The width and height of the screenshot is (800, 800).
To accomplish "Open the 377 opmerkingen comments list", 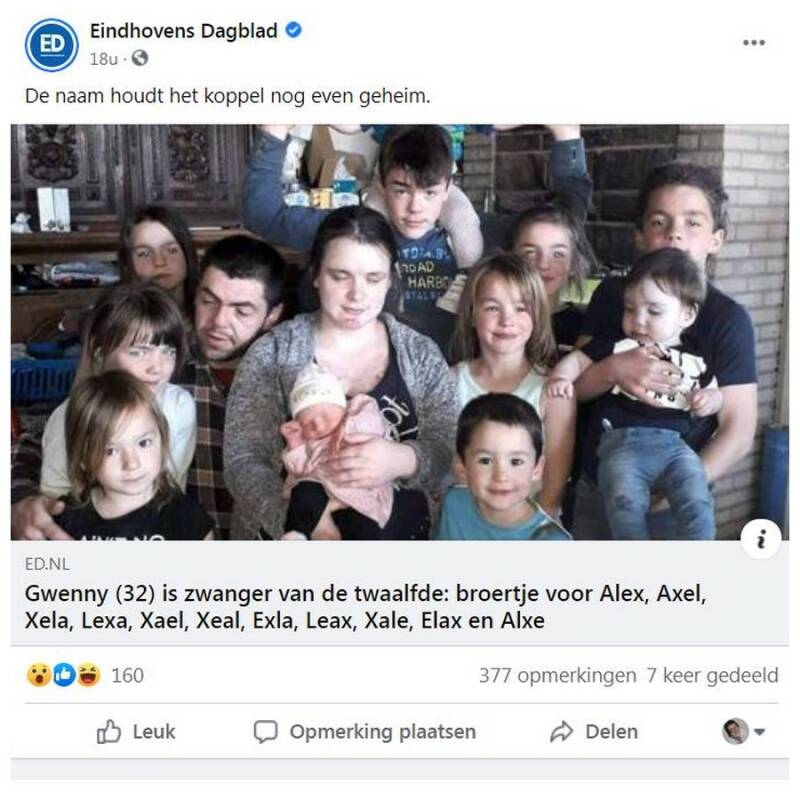I will [x=557, y=675].
